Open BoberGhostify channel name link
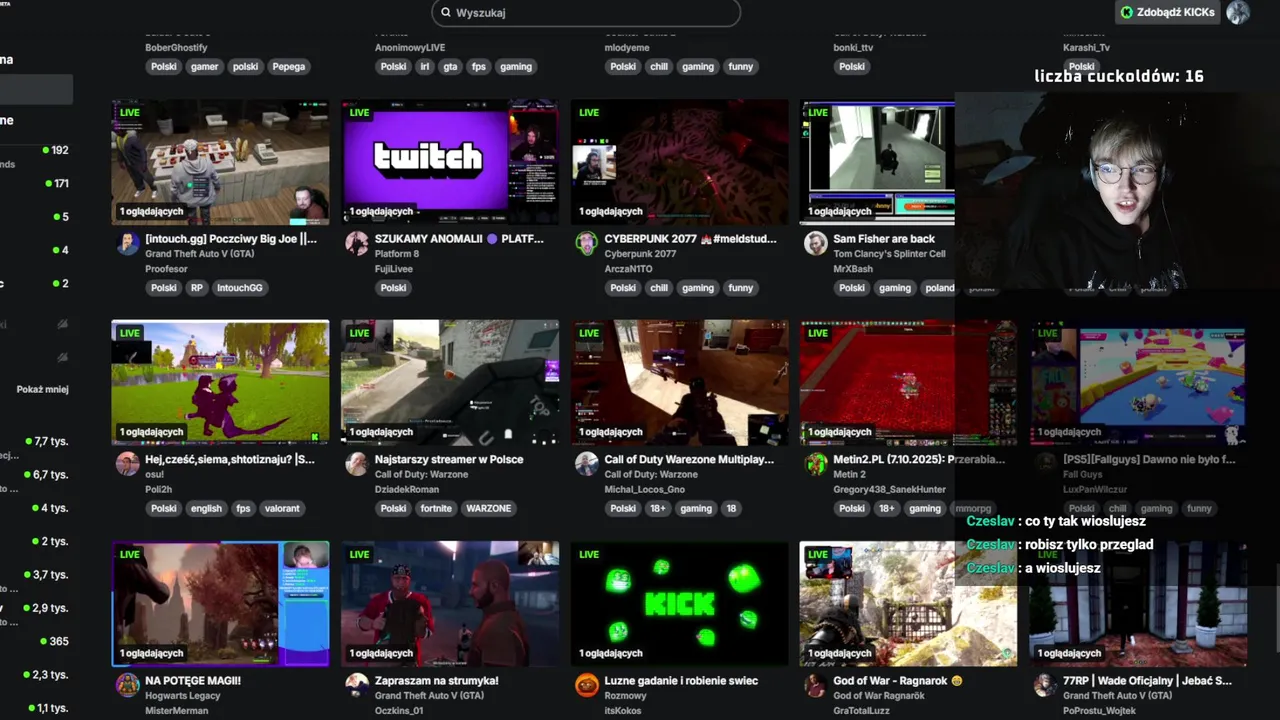Viewport: 1280px width, 720px height. [176, 48]
